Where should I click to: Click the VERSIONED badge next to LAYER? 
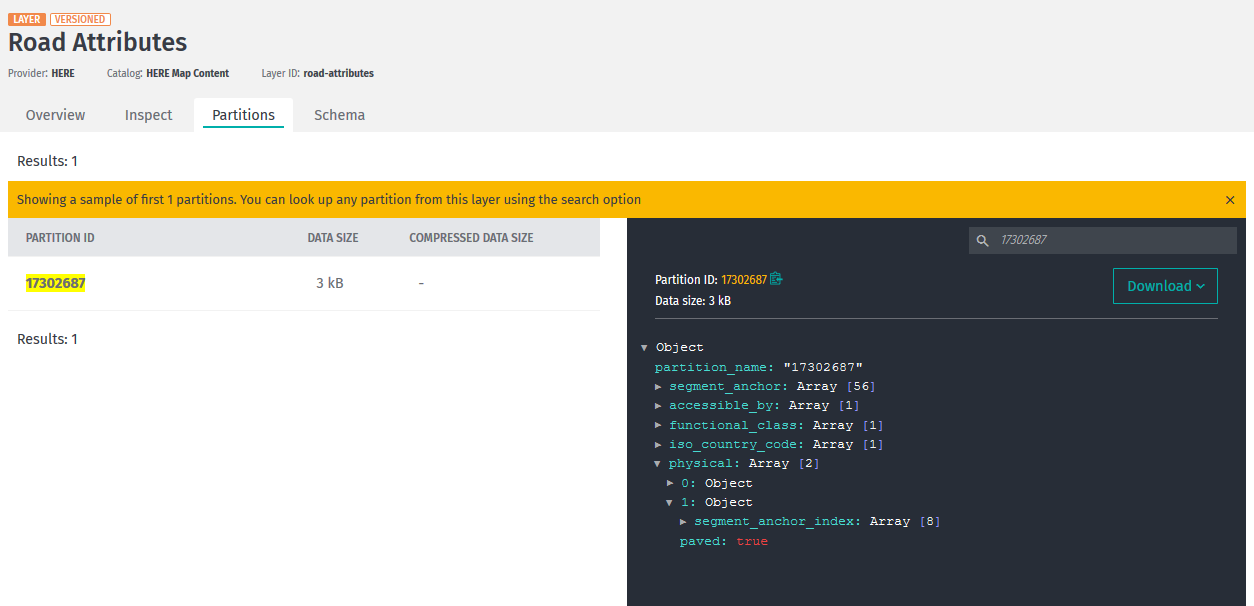(x=80, y=19)
